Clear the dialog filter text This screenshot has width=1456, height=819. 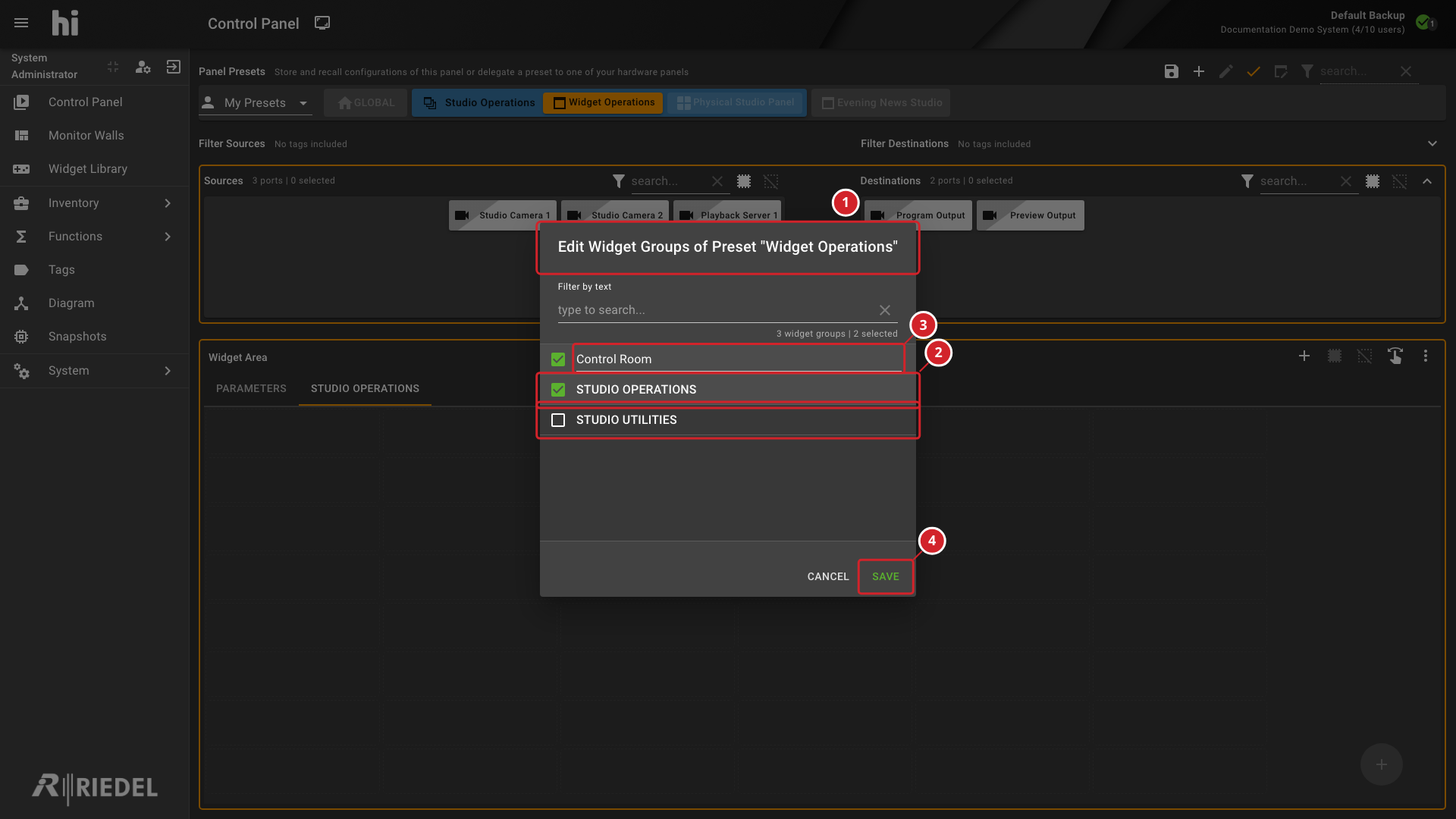(x=885, y=310)
